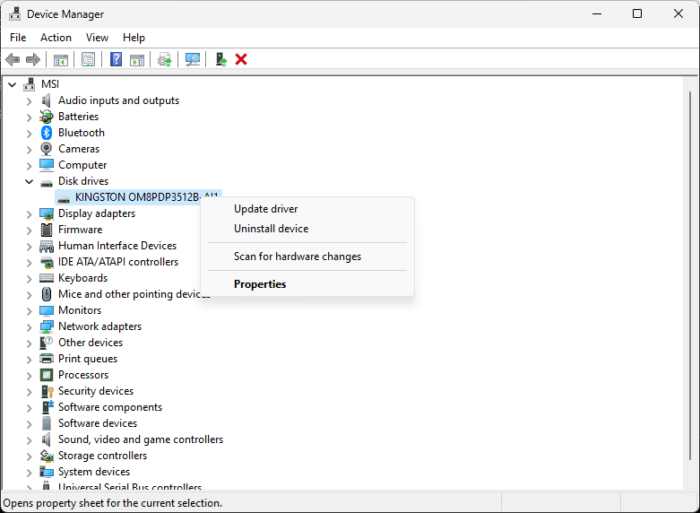Click the Print queues printer icon
700x513 pixels.
tap(46, 359)
